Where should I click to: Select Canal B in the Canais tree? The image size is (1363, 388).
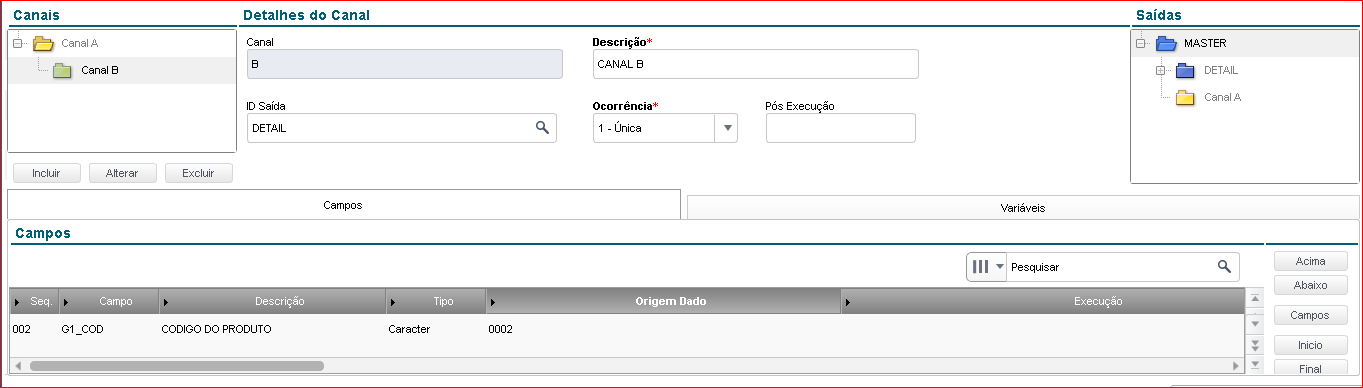100,71
